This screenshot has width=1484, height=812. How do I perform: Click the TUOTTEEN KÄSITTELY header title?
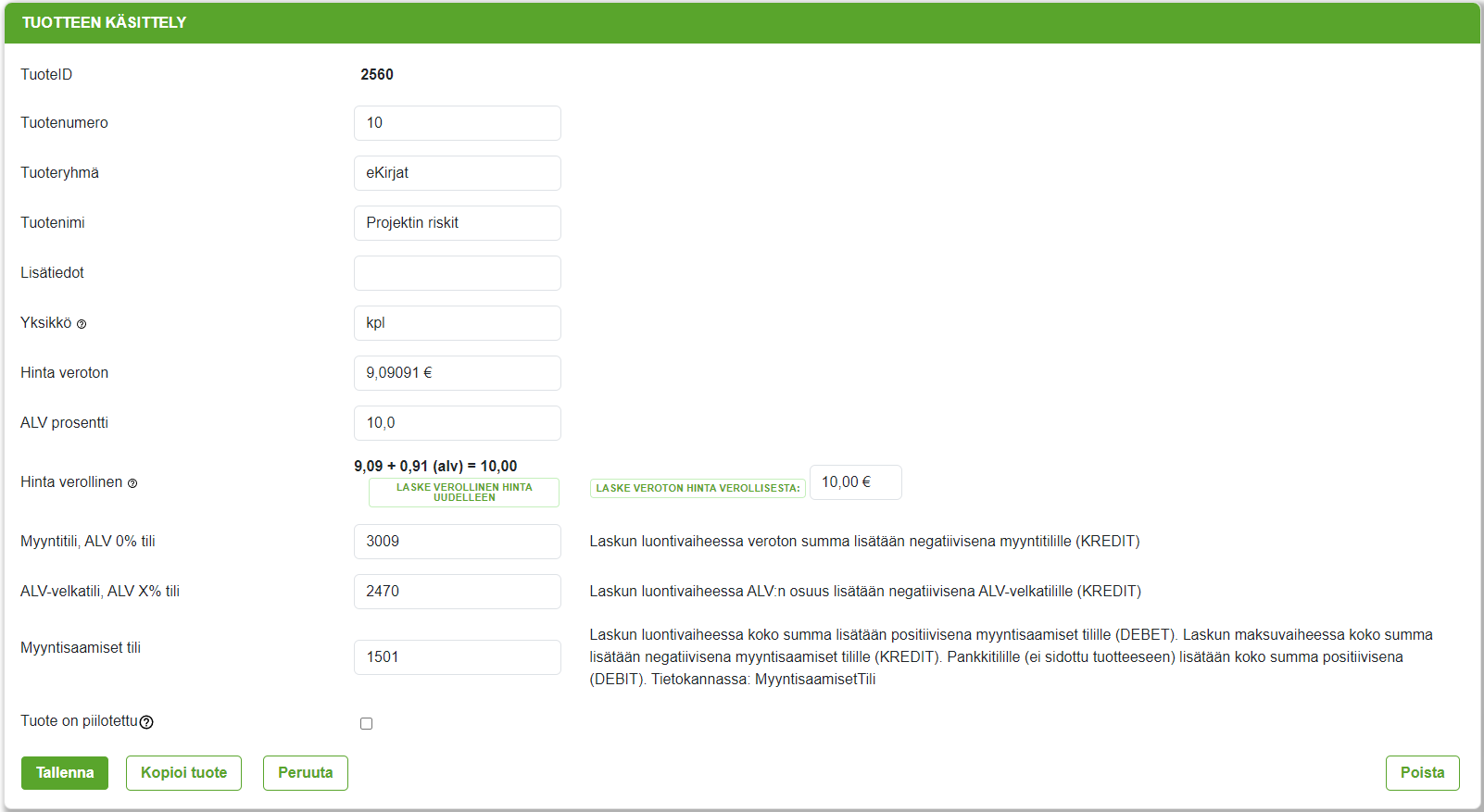point(105,22)
